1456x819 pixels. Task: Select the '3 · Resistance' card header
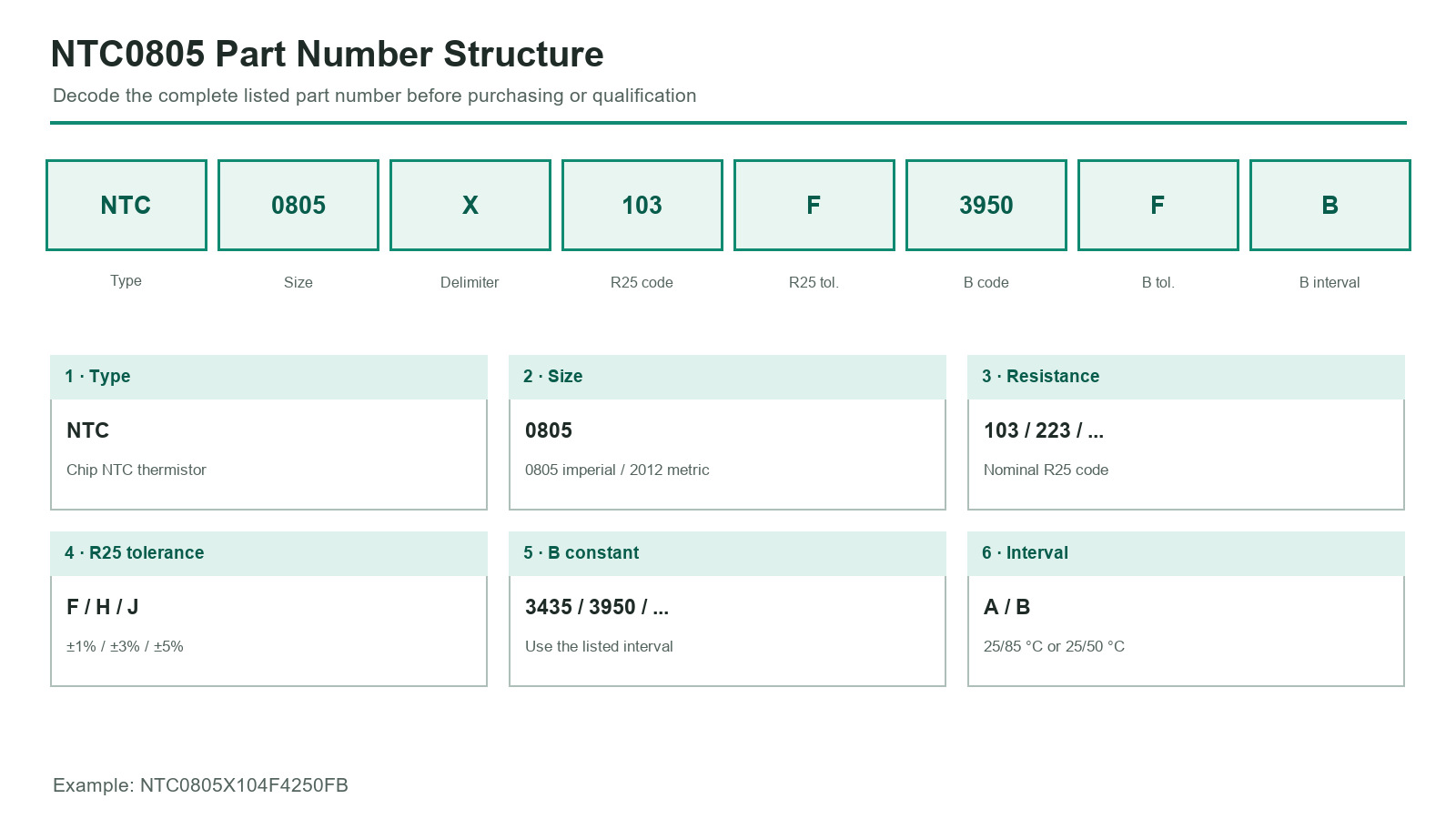tap(1186, 377)
